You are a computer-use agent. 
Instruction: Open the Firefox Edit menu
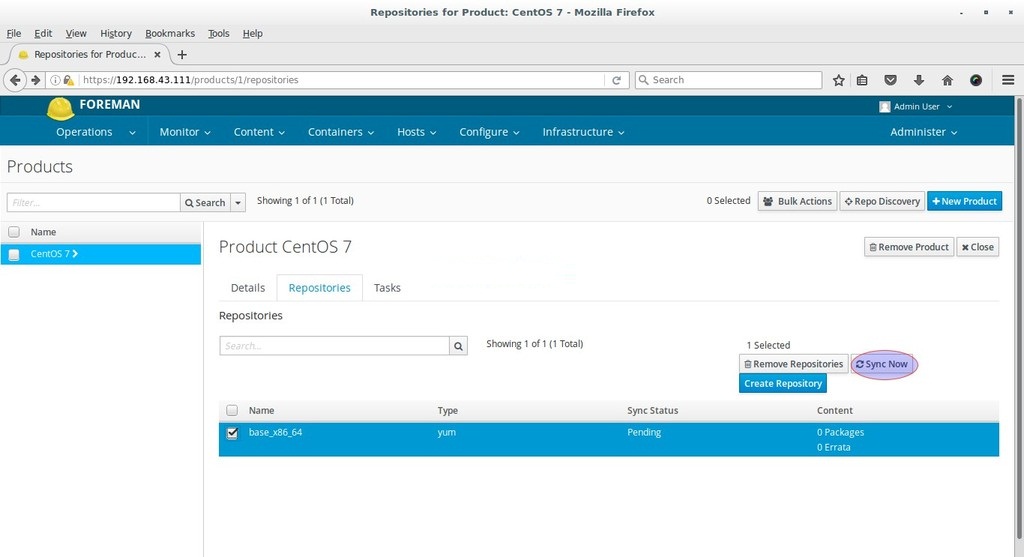tap(43, 33)
